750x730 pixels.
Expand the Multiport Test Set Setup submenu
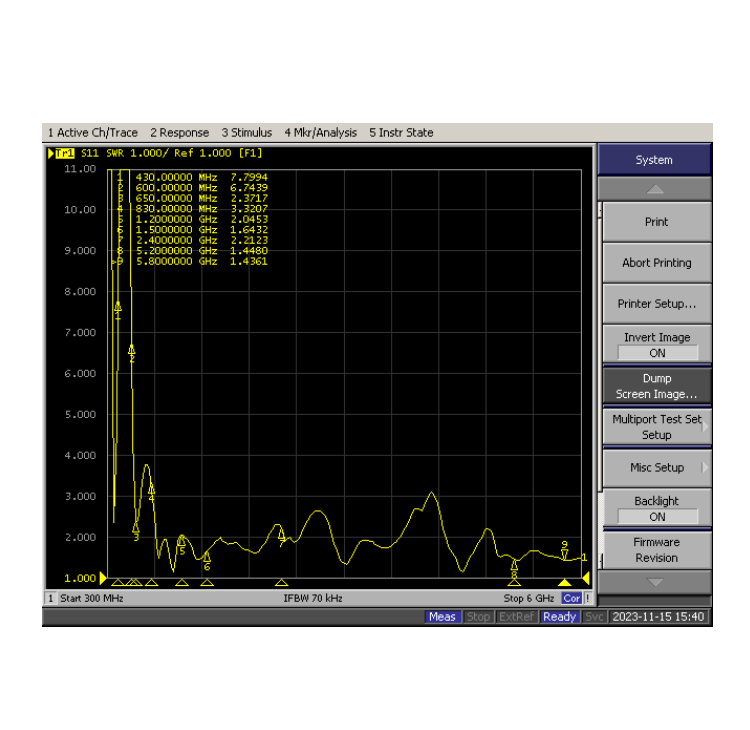click(656, 427)
